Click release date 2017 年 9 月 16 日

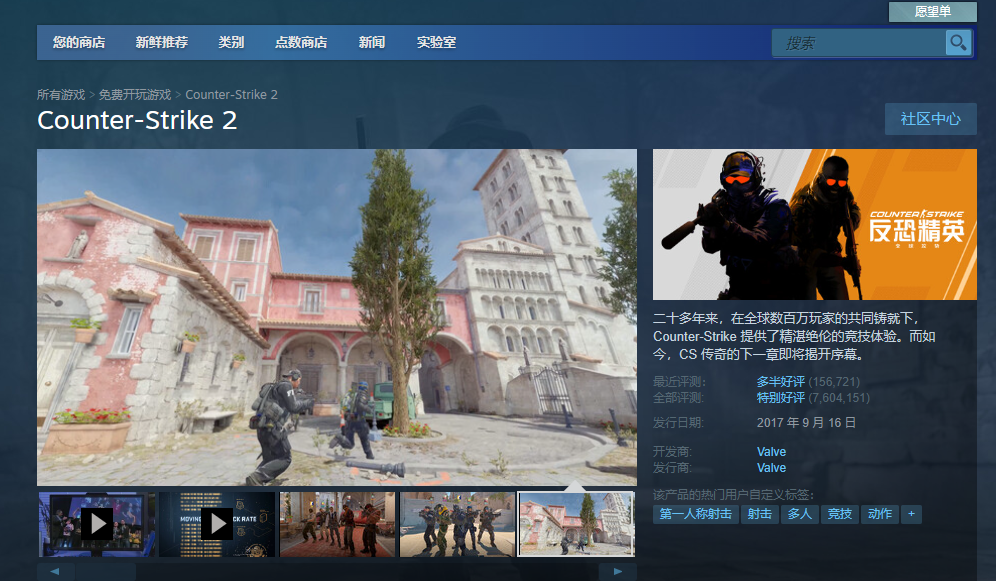[806, 422]
